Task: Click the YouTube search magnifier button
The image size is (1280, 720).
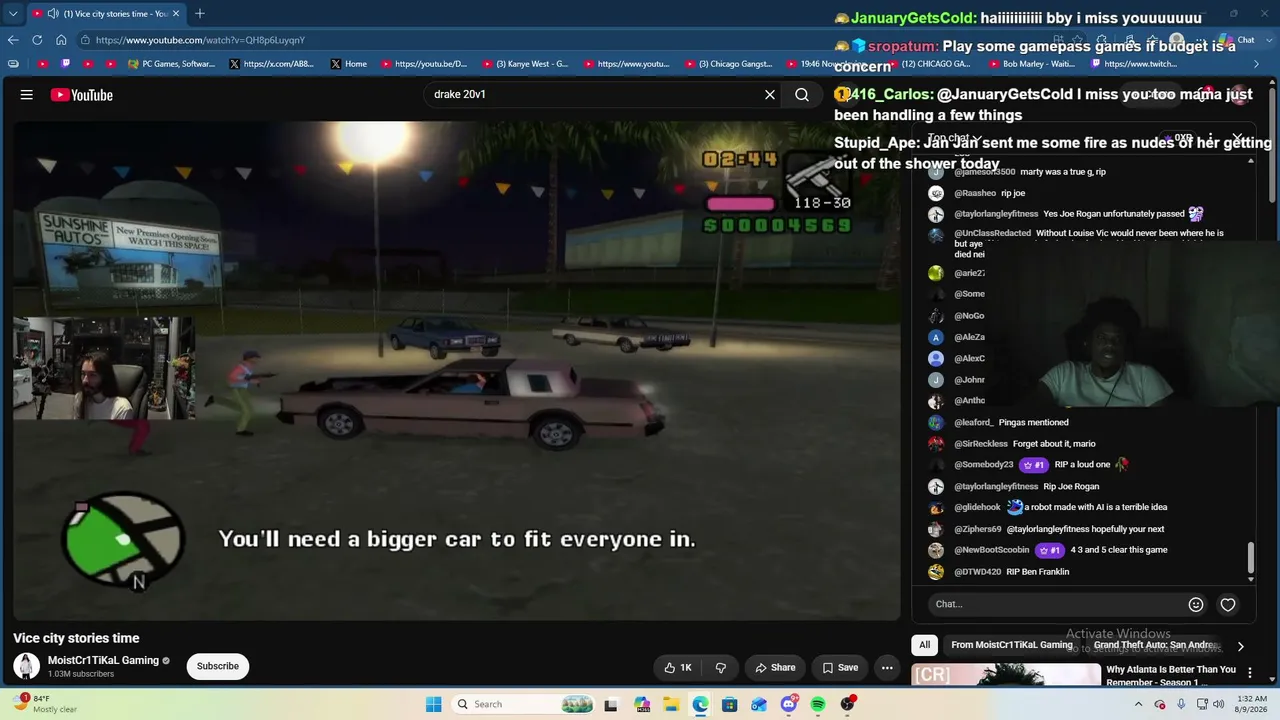Action: [802, 95]
